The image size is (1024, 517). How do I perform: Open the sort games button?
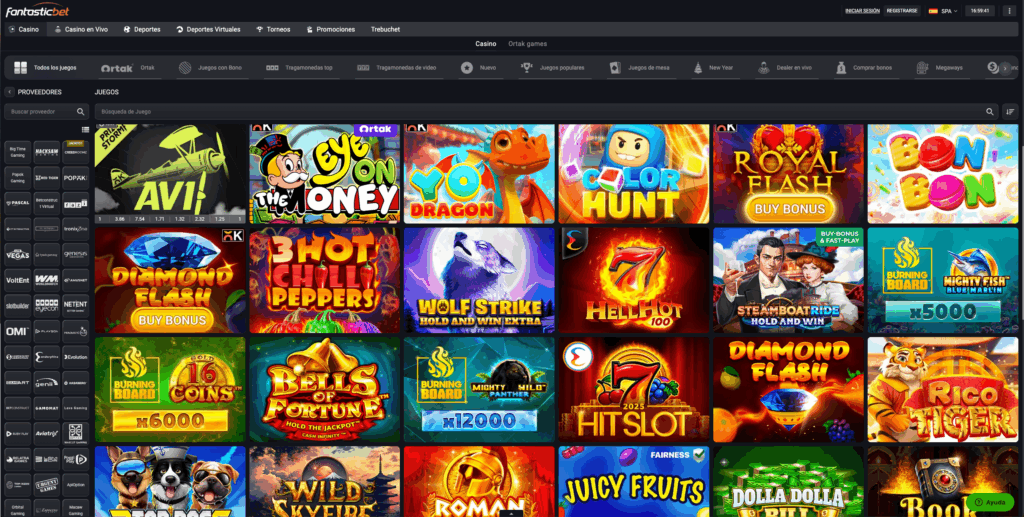(1010, 112)
